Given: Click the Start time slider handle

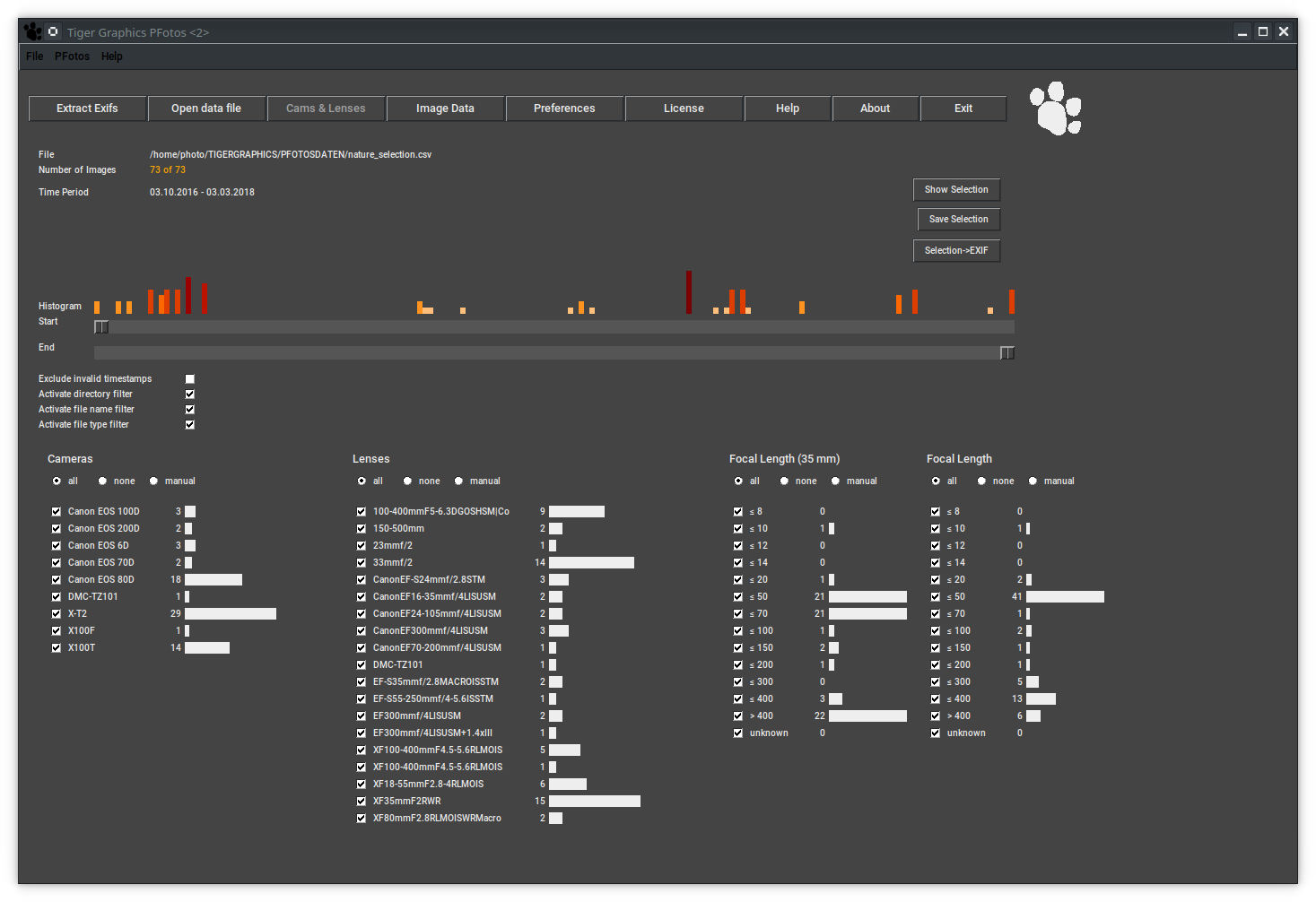Looking at the screenshot, I should tap(101, 327).
